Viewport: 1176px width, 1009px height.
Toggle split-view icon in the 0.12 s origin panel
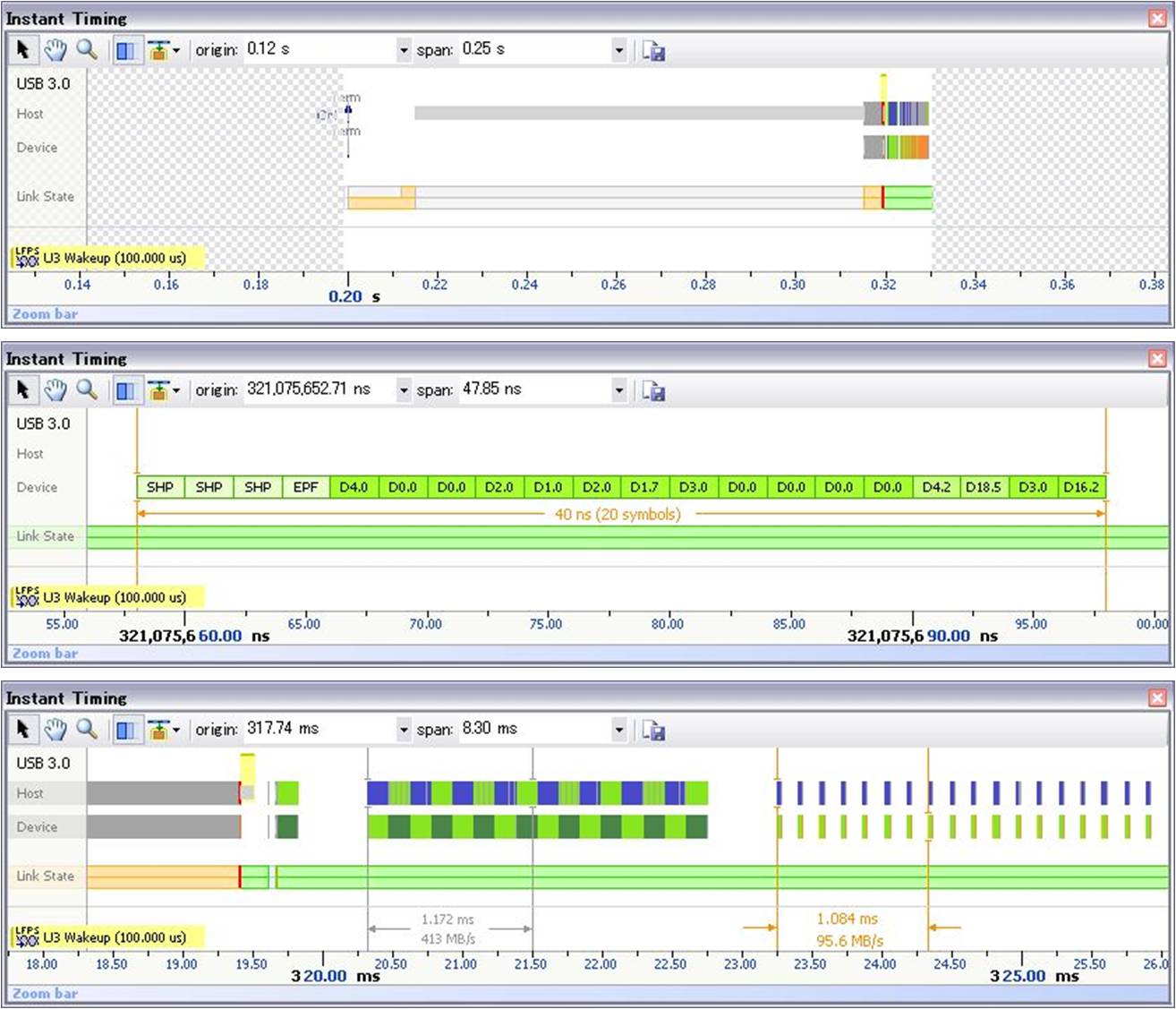pyautogui.click(x=126, y=51)
